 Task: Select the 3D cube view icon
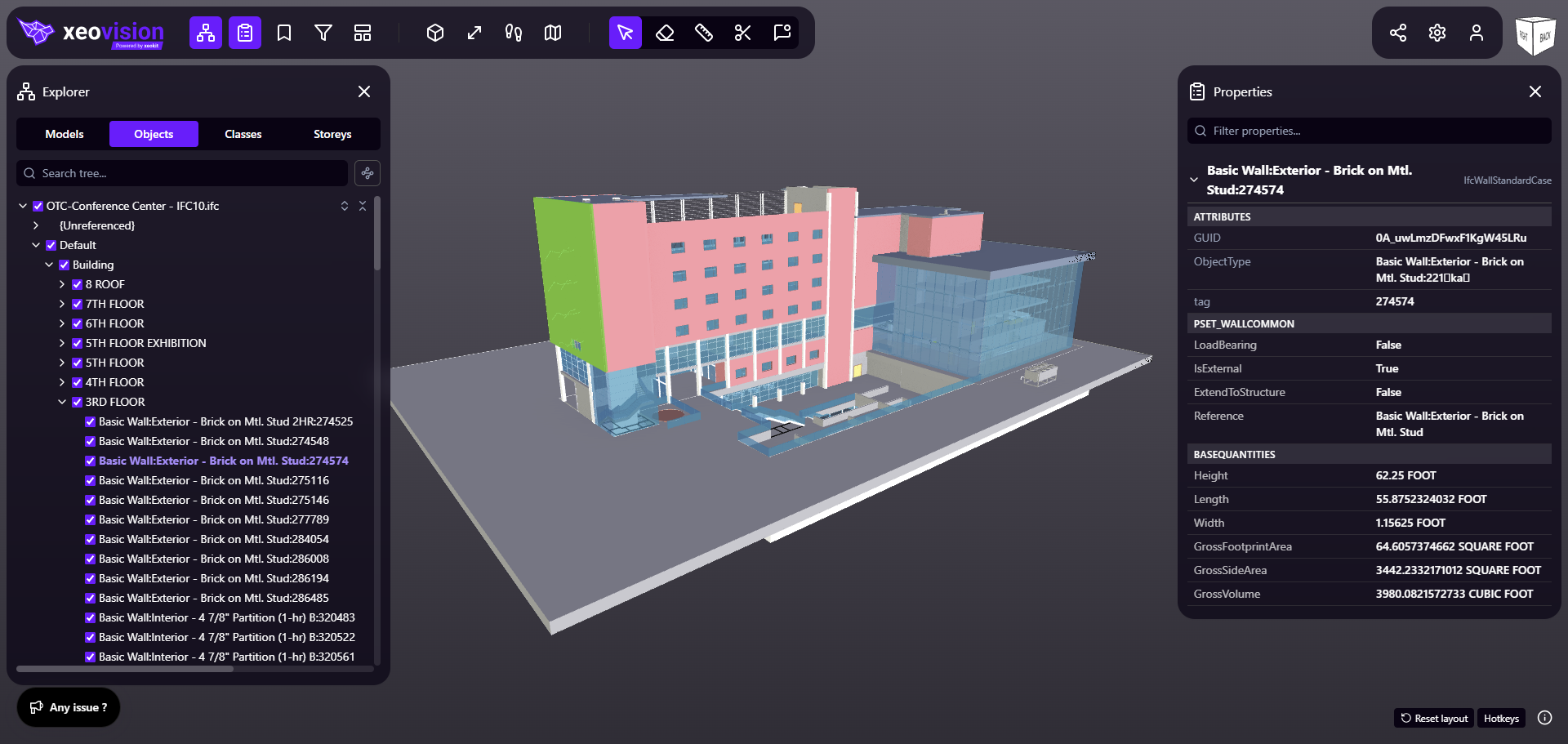point(435,33)
